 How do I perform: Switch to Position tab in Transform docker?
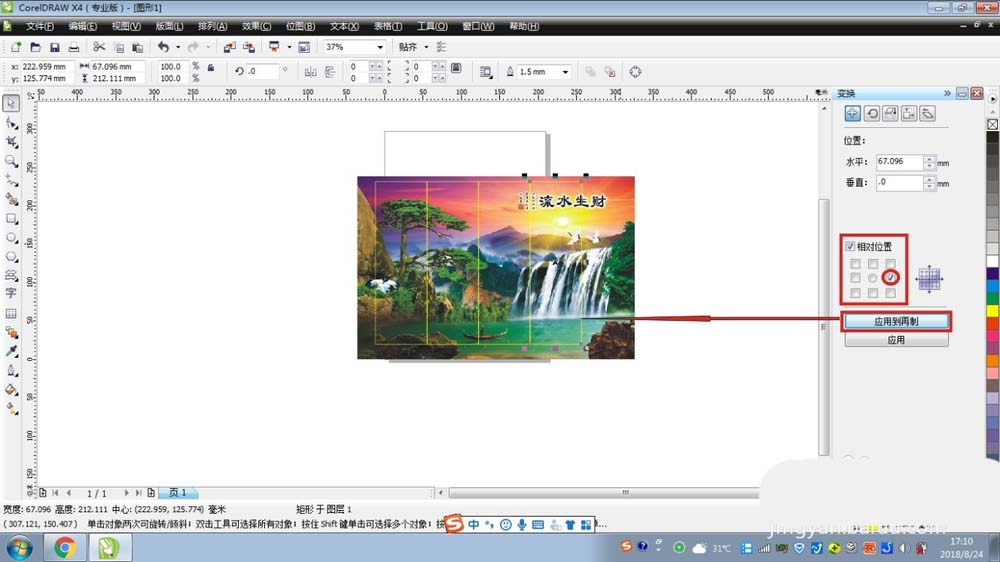click(x=853, y=114)
